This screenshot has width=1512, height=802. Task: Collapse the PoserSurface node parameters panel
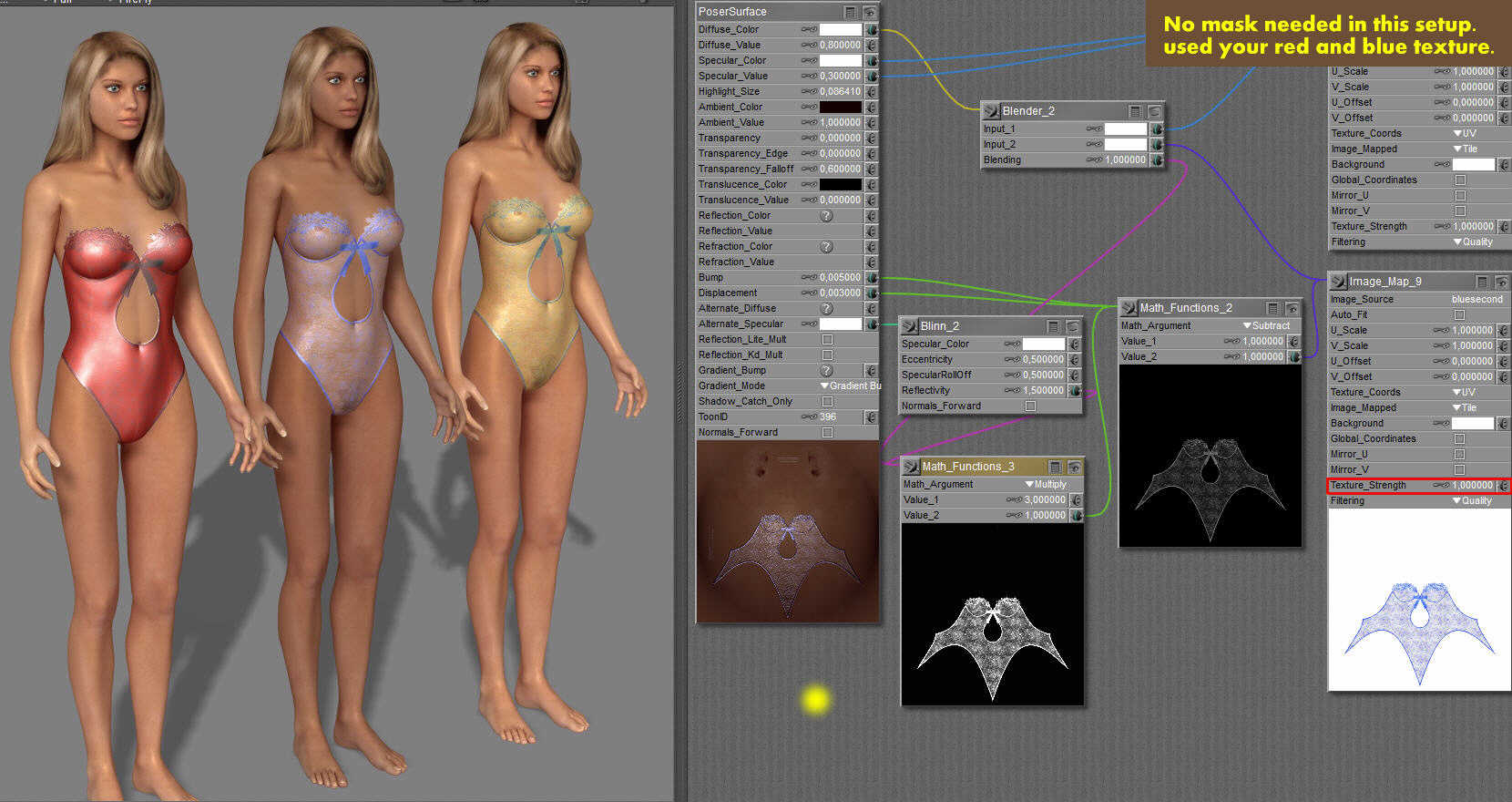(x=850, y=12)
